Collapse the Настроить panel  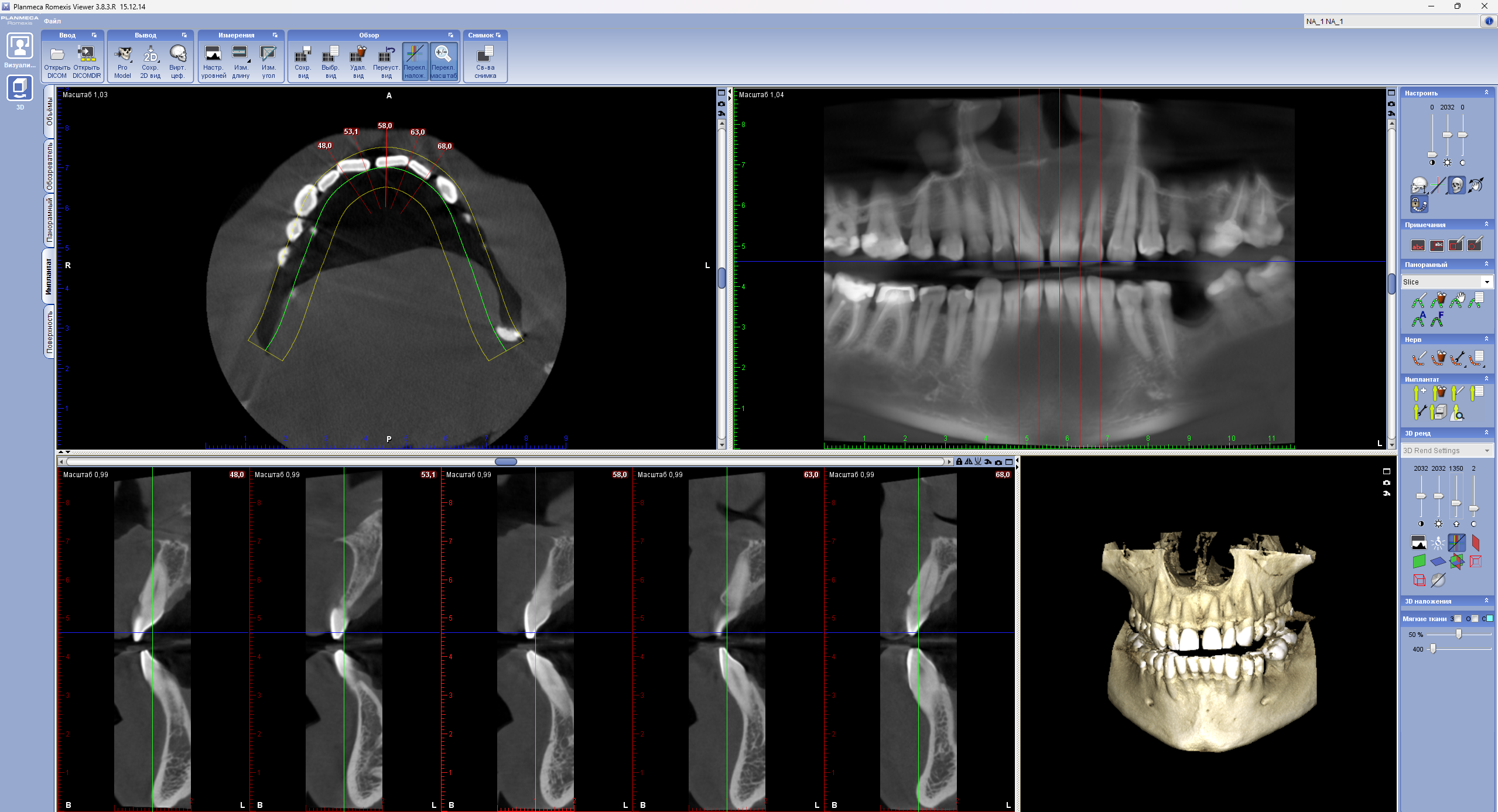(x=1486, y=92)
